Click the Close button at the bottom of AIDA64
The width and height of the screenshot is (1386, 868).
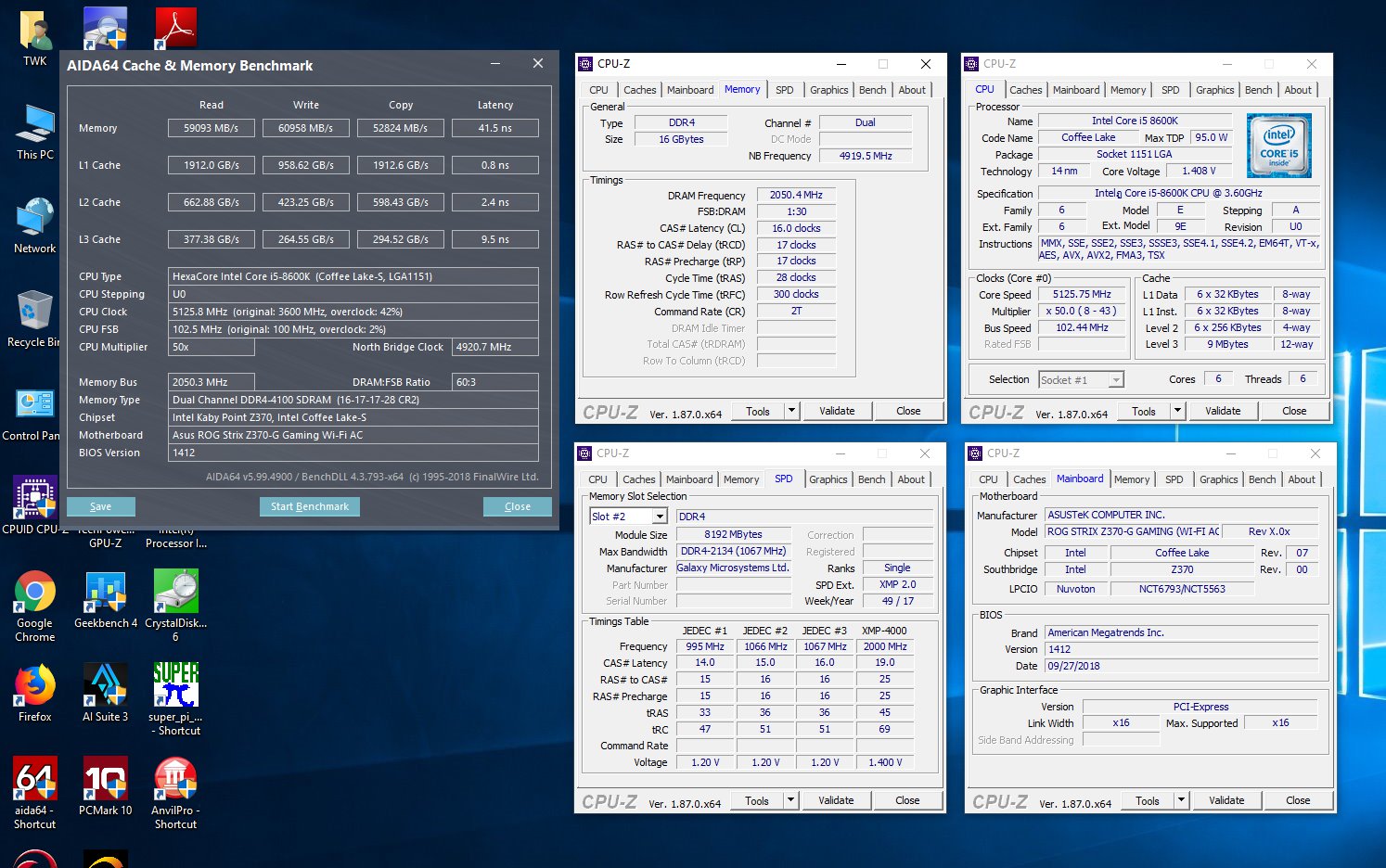[518, 506]
